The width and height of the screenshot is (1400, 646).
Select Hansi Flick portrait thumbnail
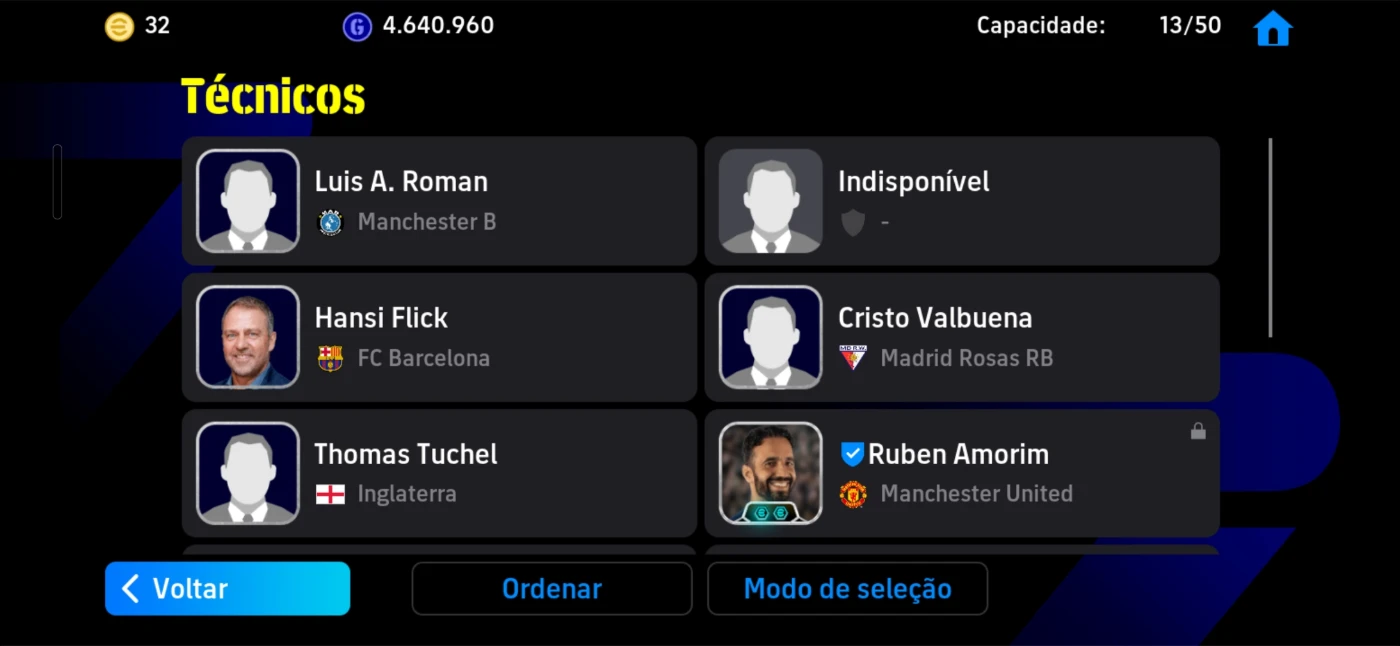click(x=248, y=337)
